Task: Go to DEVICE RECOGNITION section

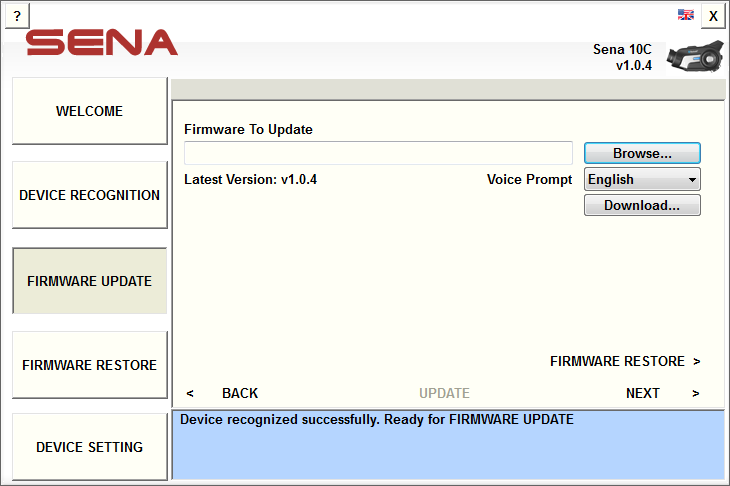Action: point(89,195)
